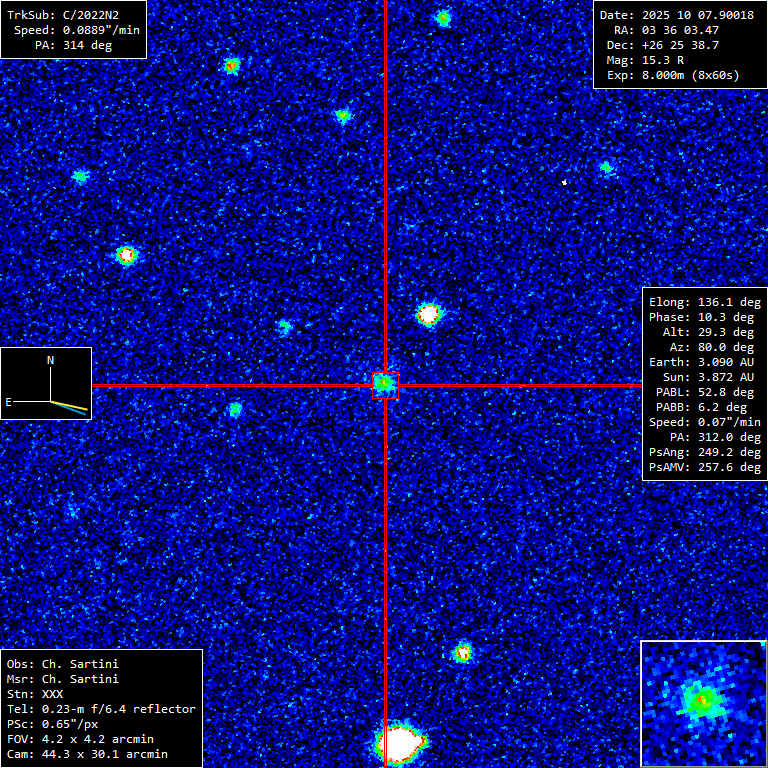Click the Tel 0.23-m f/6.4 reflector line

(x=101, y=709)
